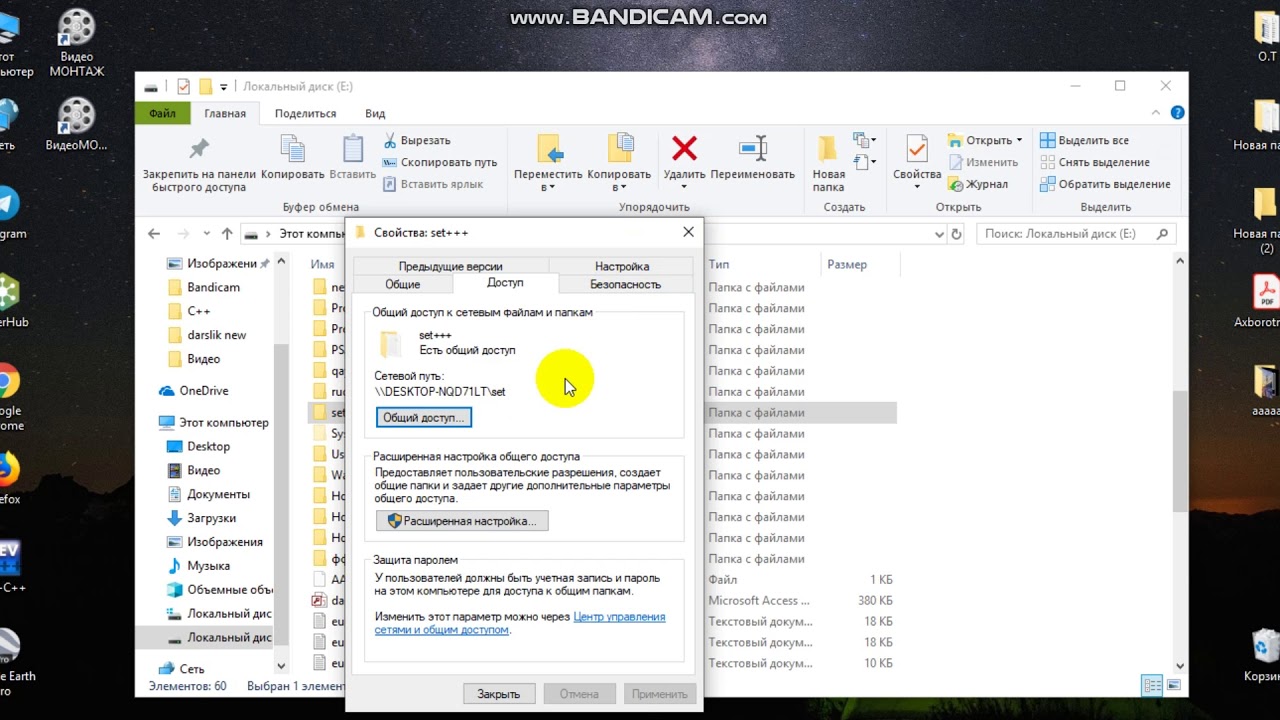This screenshot has height=720, width=1280.
Task: Expand the Open (Открыть) dropdown arrow
Action: tap(1019, 140)
